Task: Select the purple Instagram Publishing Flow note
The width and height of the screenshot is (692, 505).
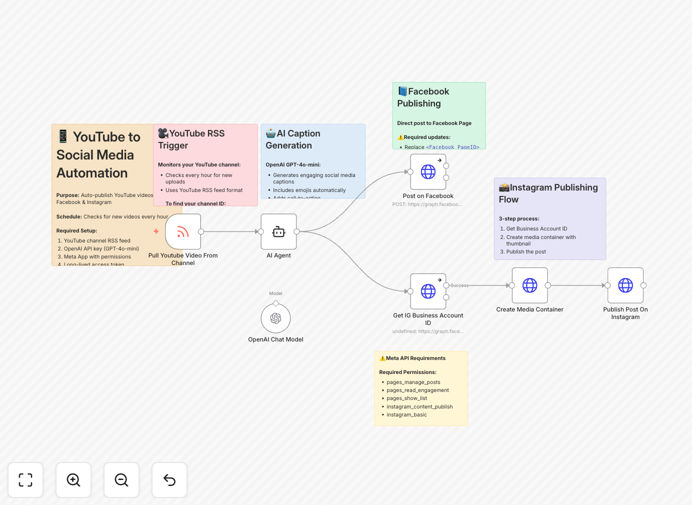Action: 550,219
